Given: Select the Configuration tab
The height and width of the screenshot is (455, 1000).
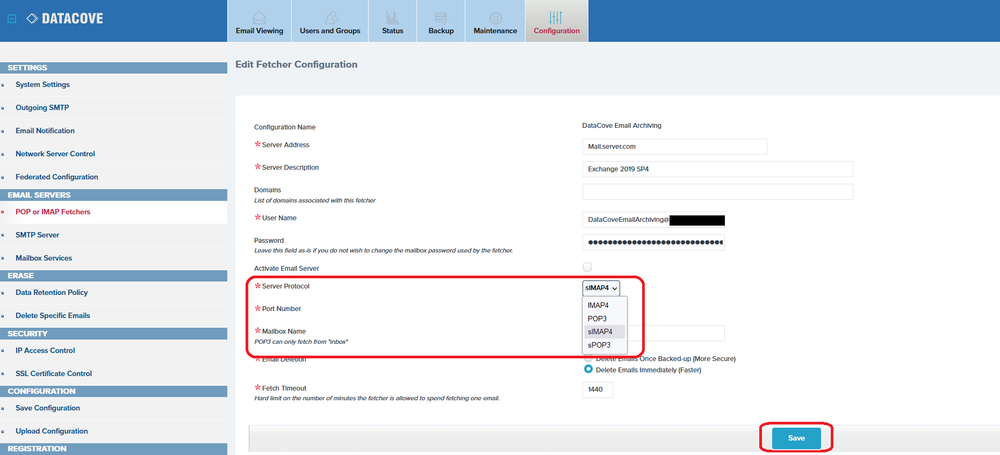Looking at the screenshot, I should coord(557,21).
